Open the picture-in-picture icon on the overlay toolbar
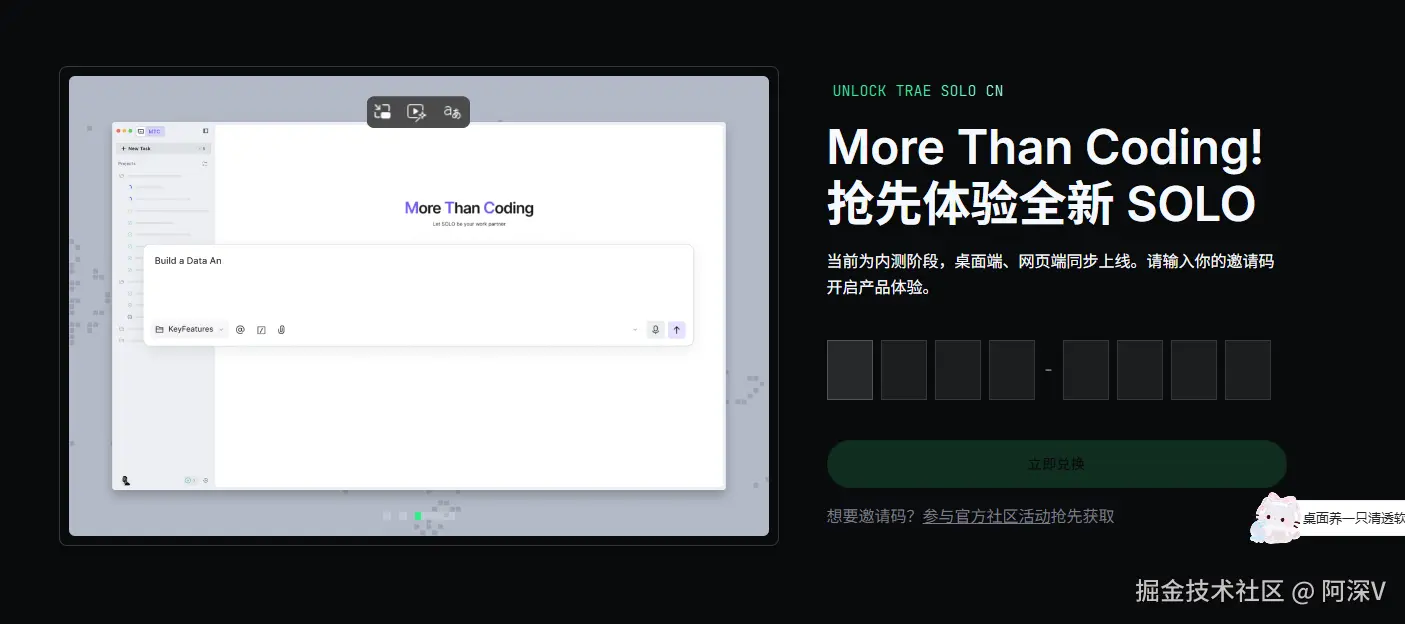 382,111
